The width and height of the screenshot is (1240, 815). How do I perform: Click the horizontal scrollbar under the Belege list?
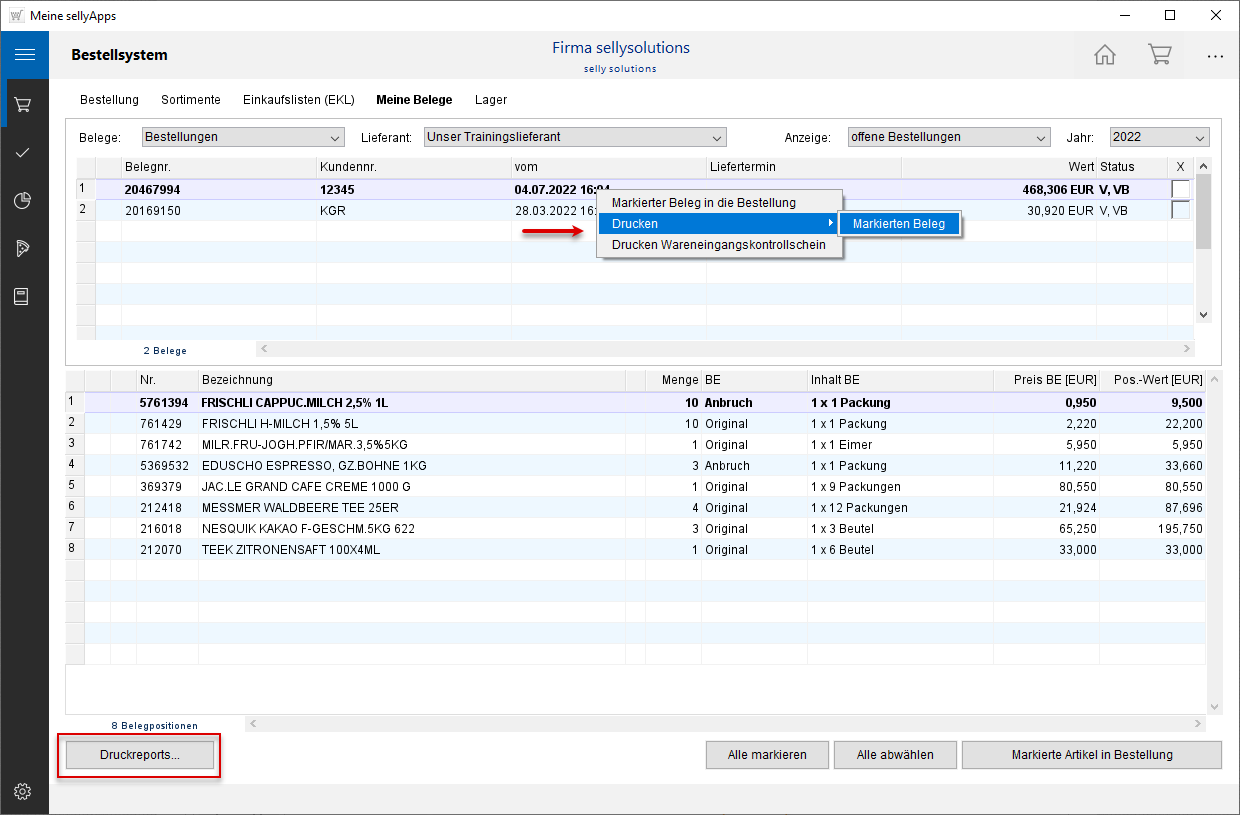click(x=725, y=349)
